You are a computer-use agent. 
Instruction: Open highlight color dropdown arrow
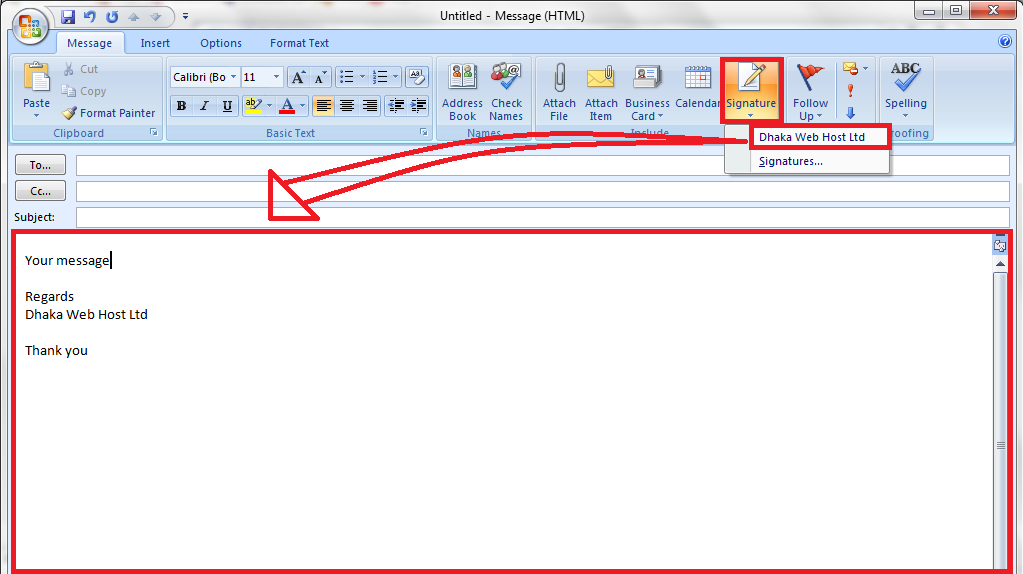click(x=269, y=106)
